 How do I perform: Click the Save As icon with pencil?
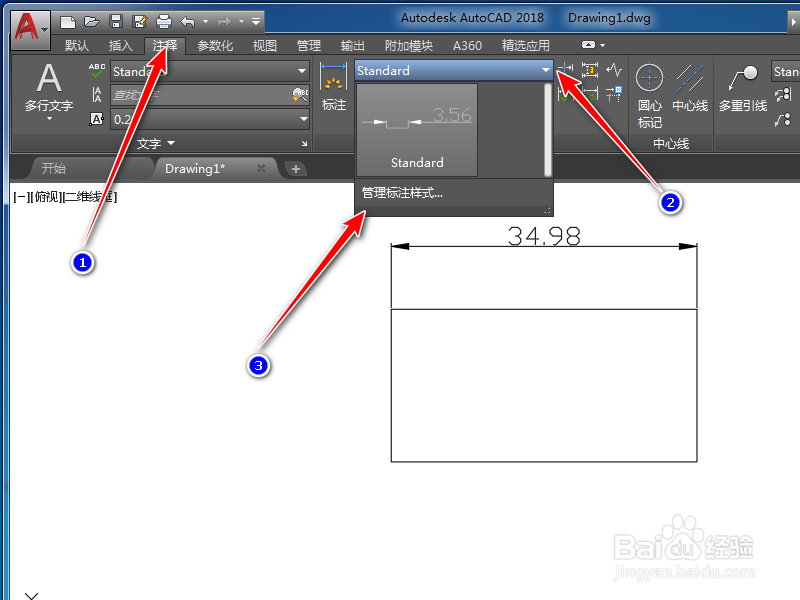[139, 21]
